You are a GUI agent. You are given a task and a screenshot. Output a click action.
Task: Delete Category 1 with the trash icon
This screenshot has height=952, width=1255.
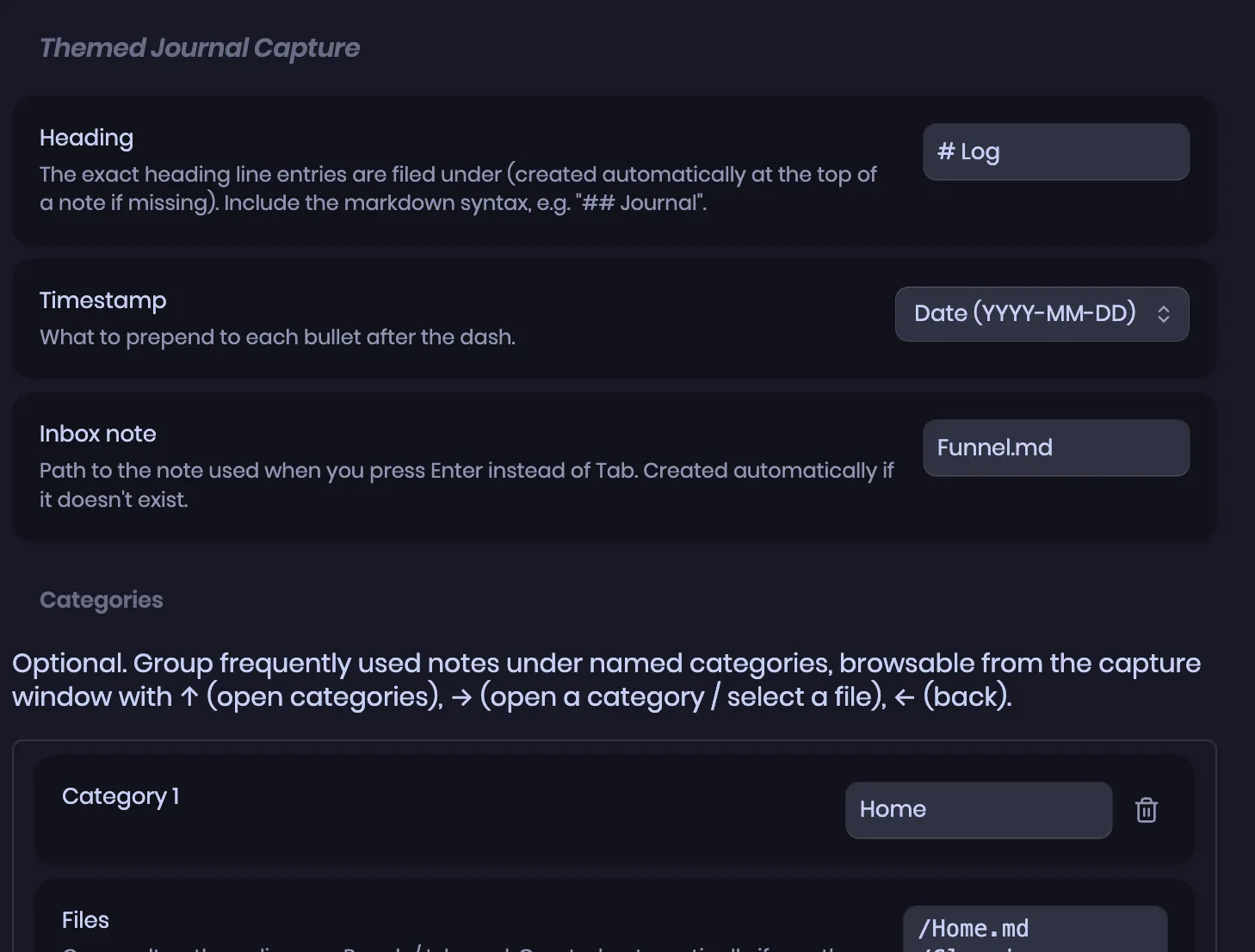pos(1146,810)
